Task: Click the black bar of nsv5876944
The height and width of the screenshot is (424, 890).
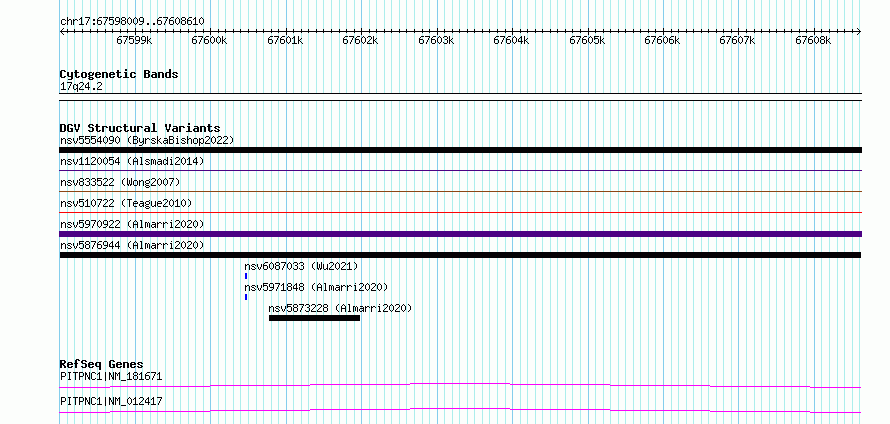Action: click(460, 255)
